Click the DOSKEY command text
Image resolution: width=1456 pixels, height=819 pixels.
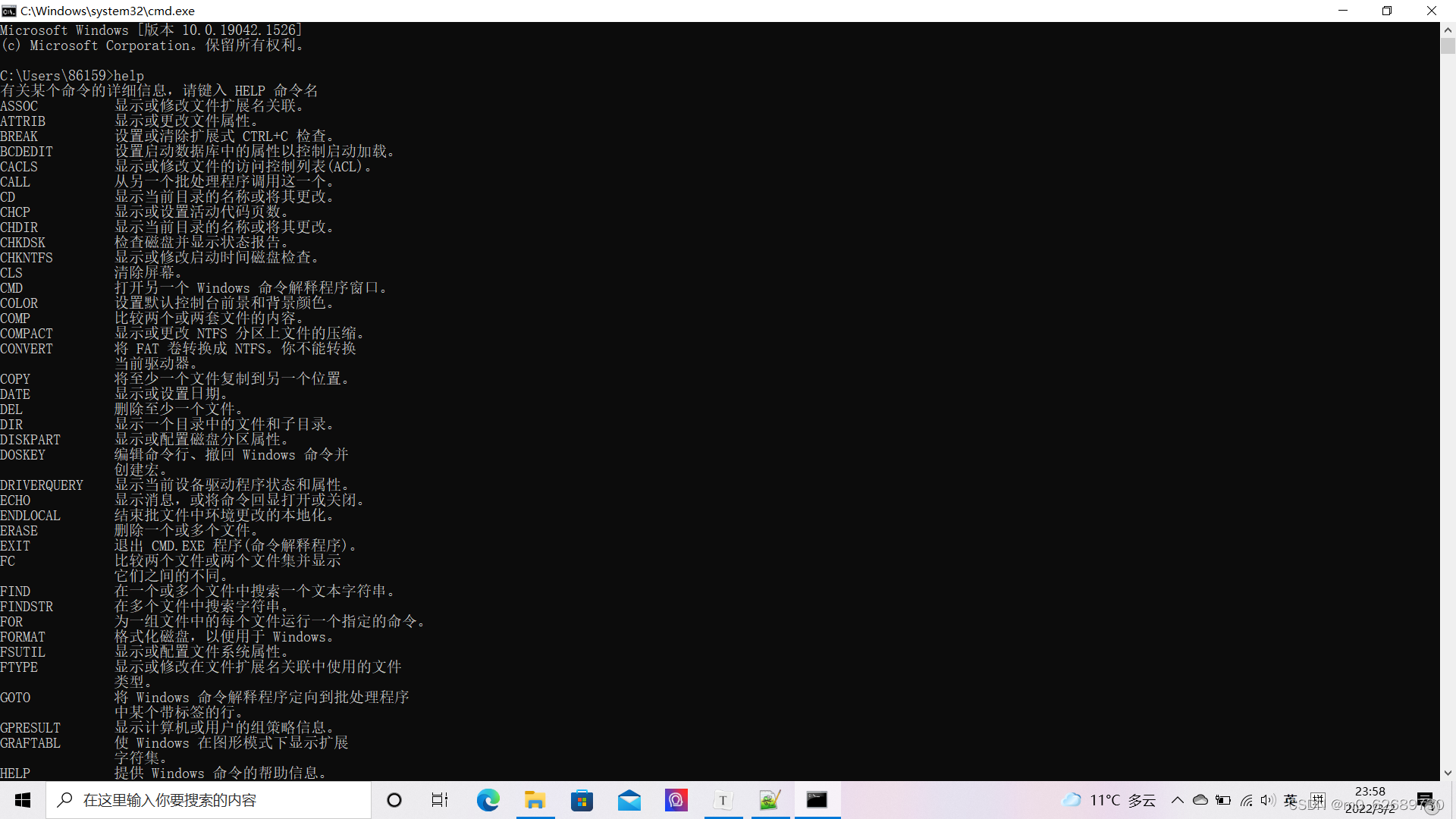(x=23, y=455)
